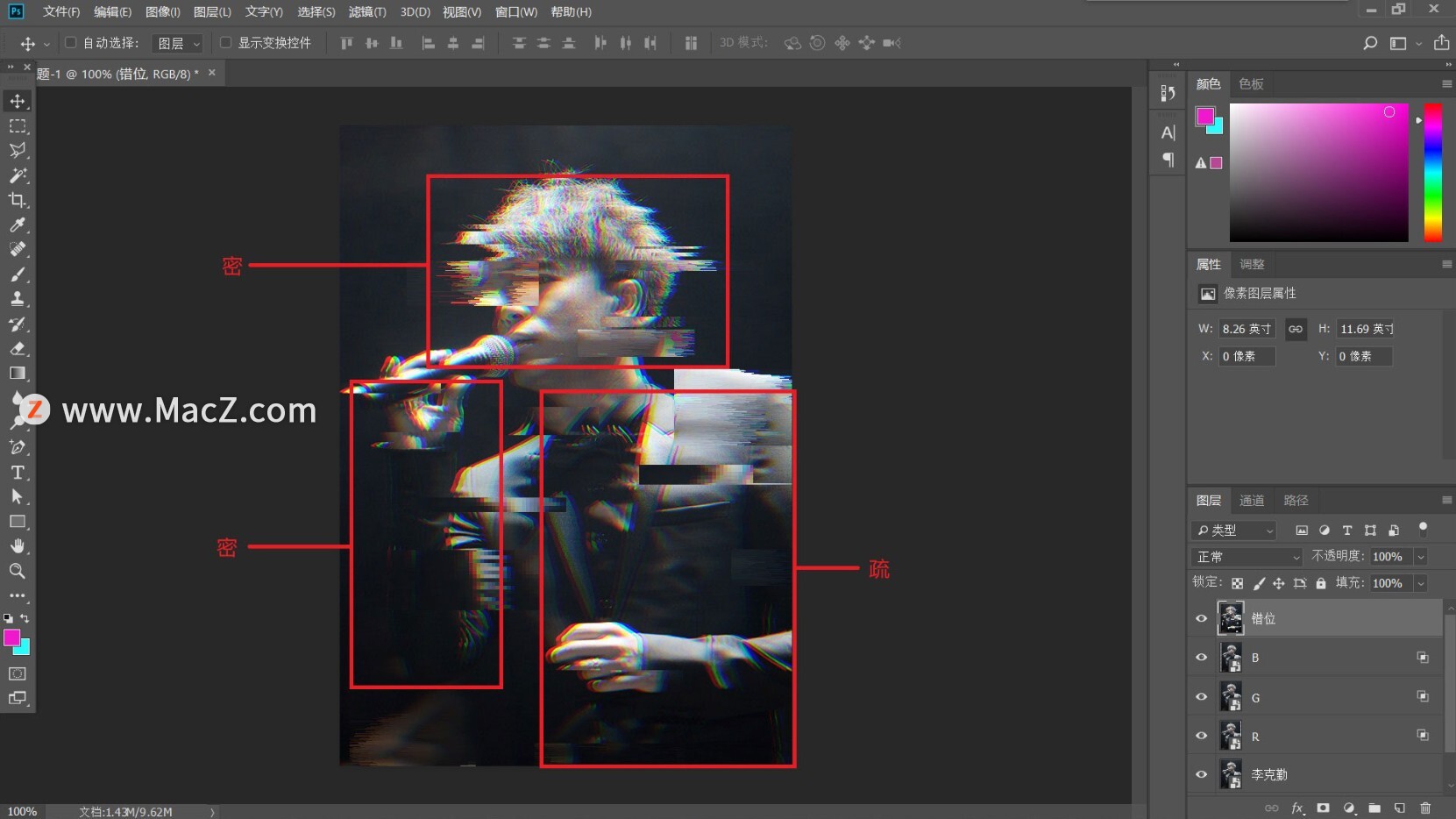Select the Rectangle shape tool
Image resolution: width=1456 pixels, height=819 pixels.
click(x=18, y=521)
